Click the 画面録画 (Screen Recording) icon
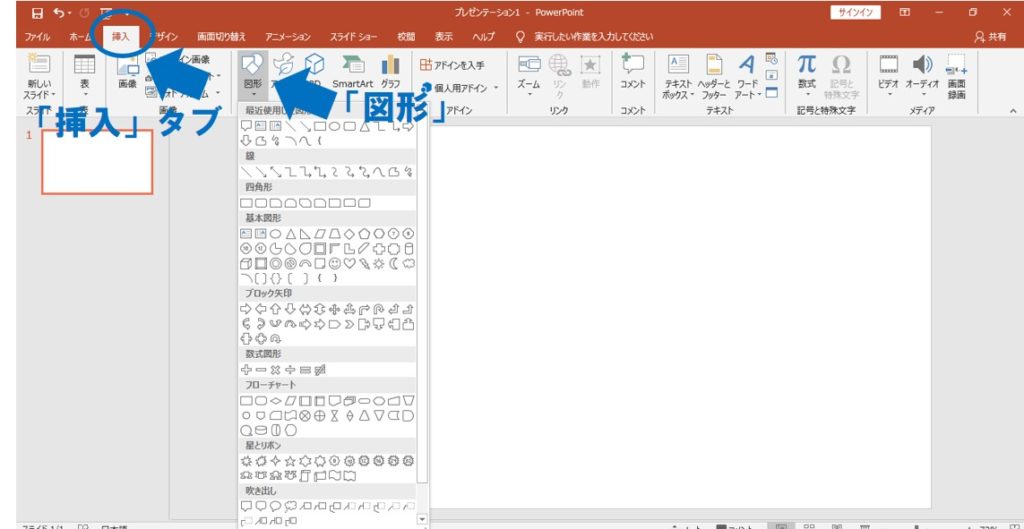 point(956,75)
